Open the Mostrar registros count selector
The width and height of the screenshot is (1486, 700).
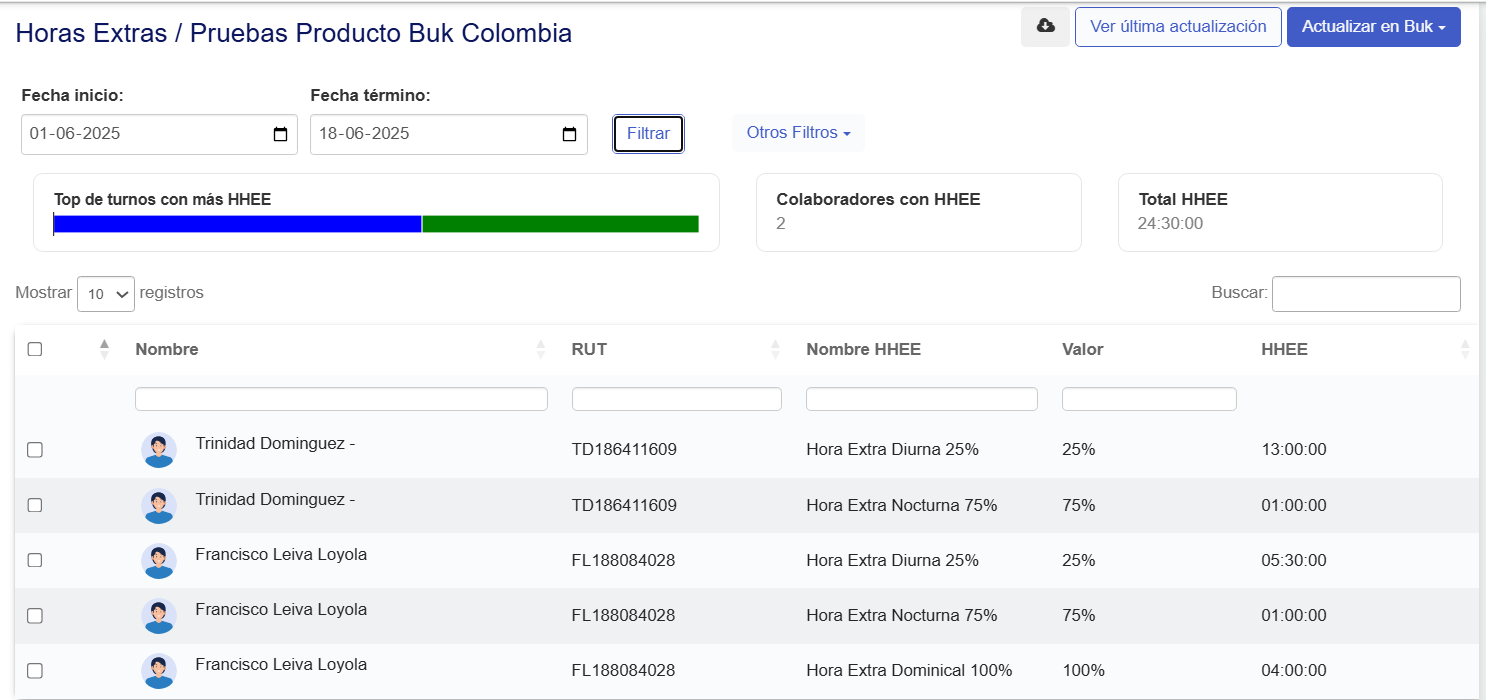point(106,294)
